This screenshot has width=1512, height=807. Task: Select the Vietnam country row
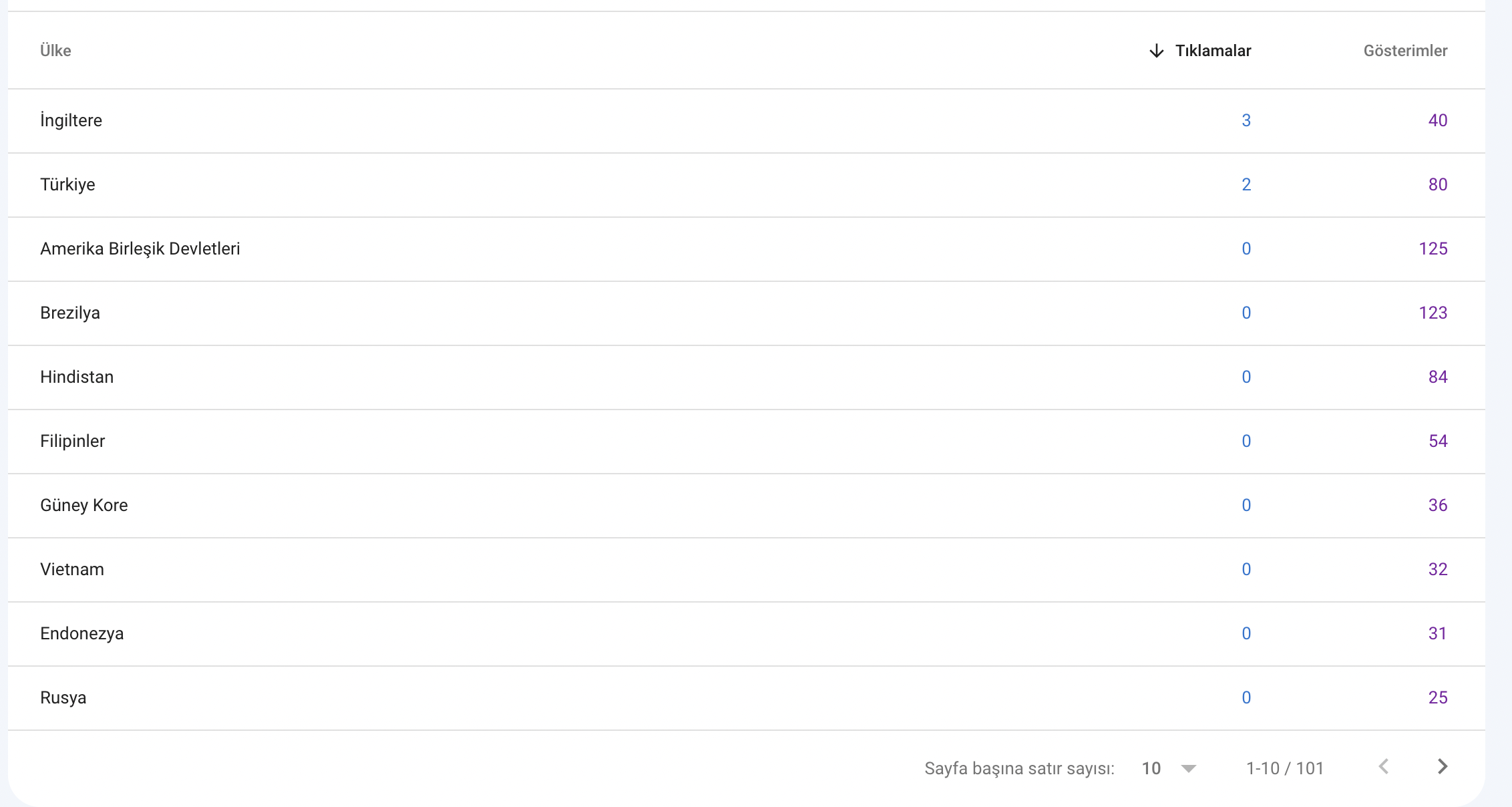click(747, 570)
